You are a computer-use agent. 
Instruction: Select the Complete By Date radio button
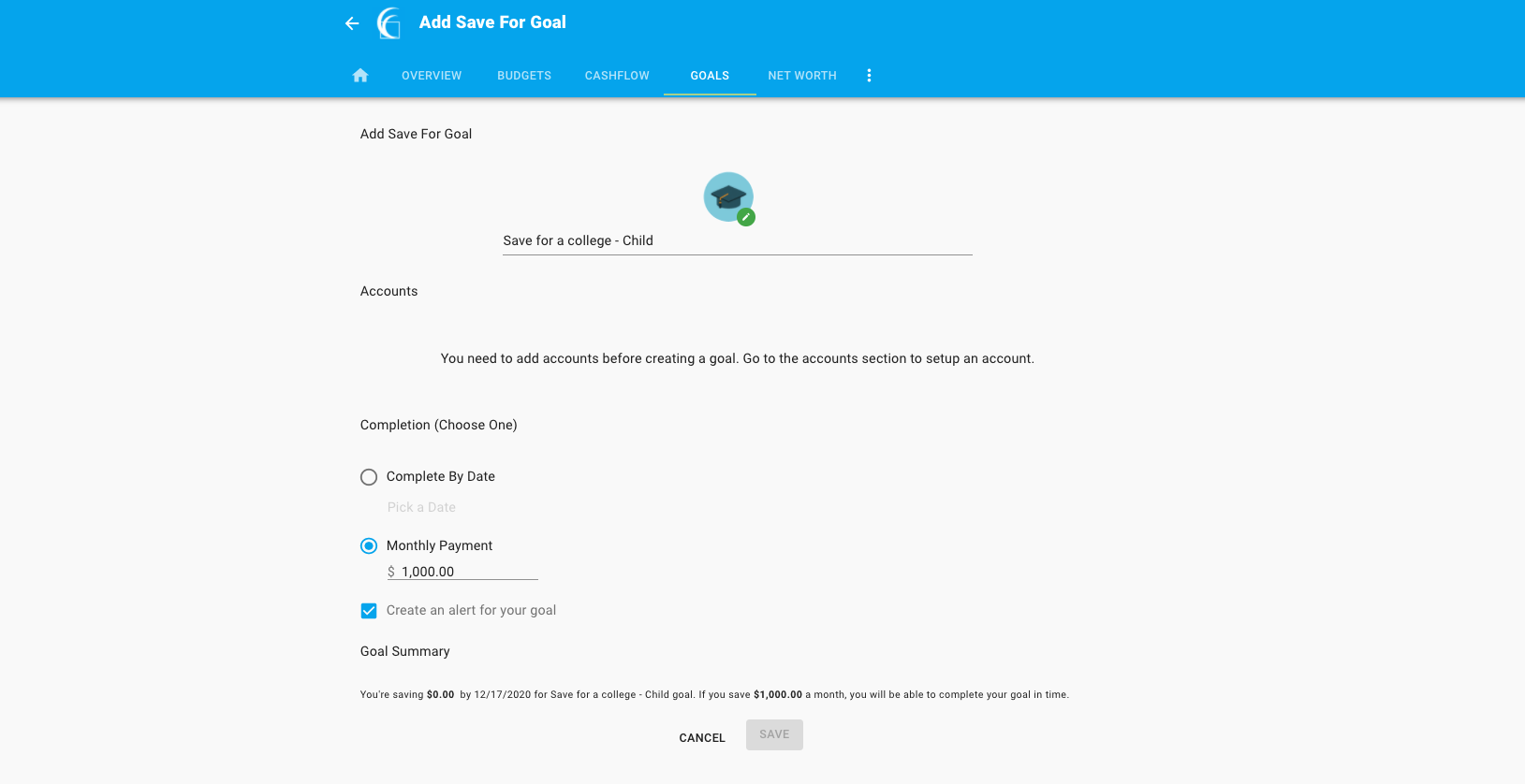click(x=369, y=477)
